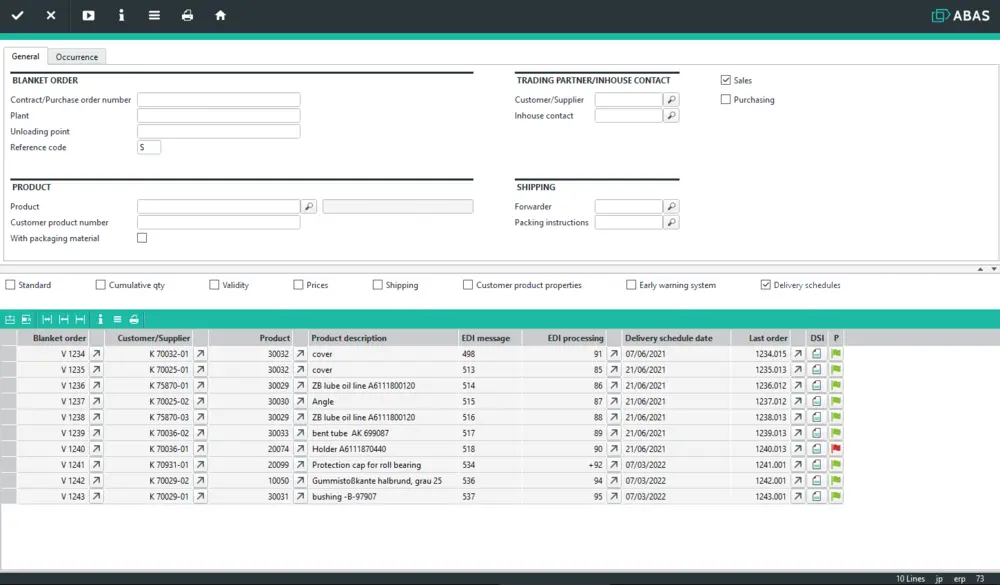Sort by Delivery schedule date column header
Image resolution: width=1000 pixels, height=585 pixels.
(x=675, y=338)
